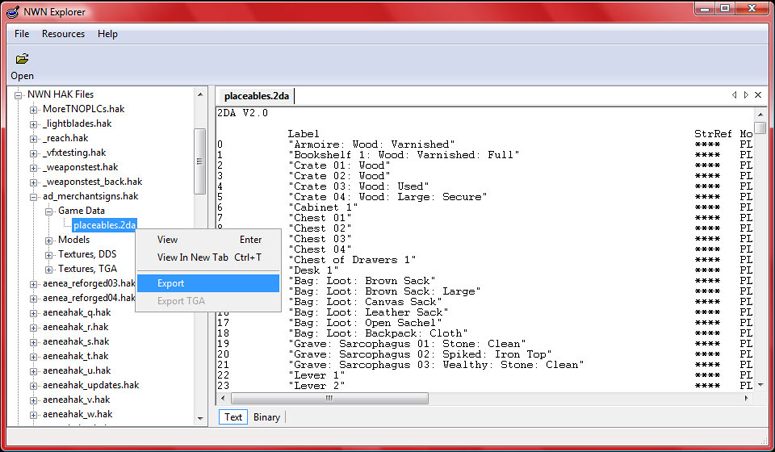Collapse ad_merchantsigns.hak node
The image size is (775, 452).
click(33, 197)
